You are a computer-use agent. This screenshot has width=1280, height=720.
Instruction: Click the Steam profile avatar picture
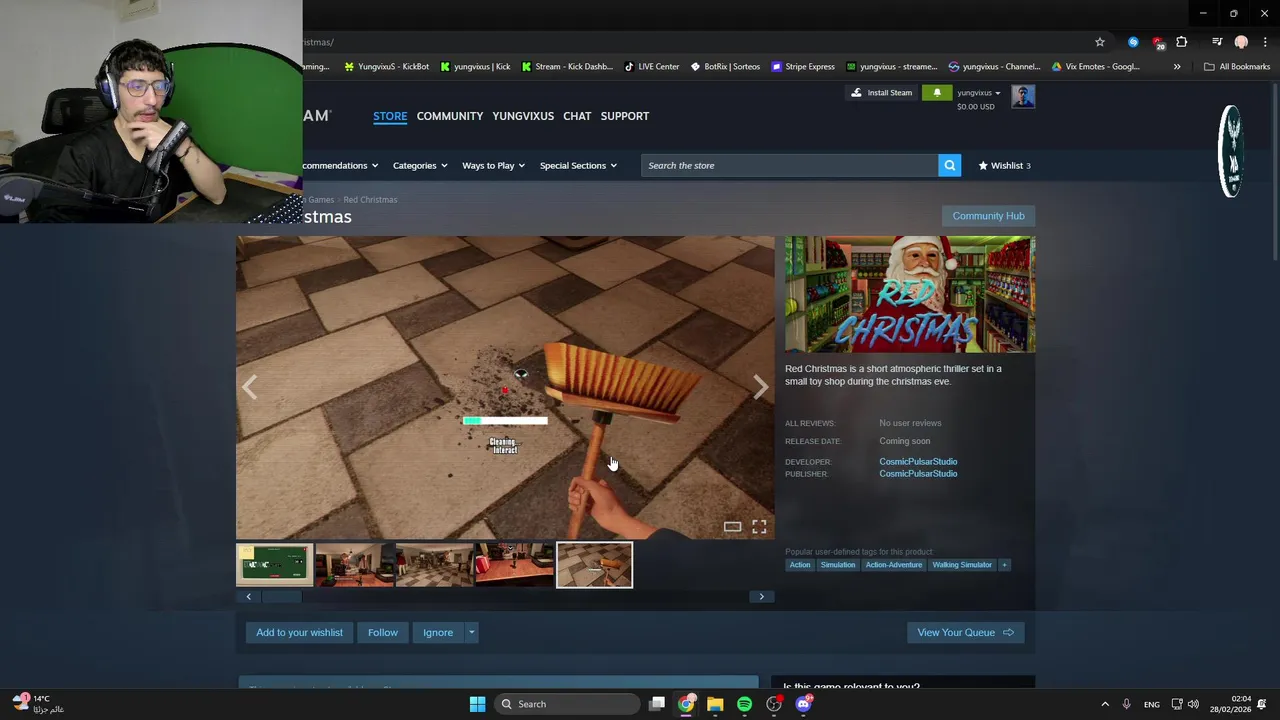point(1023,96)
